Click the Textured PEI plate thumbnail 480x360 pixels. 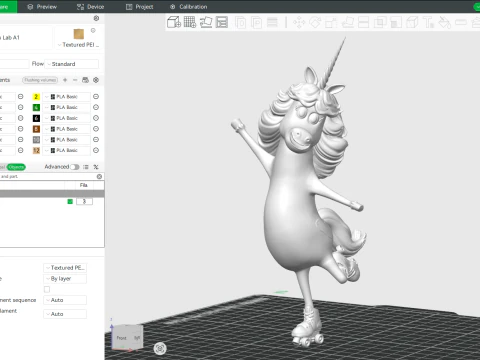[79, 34]
